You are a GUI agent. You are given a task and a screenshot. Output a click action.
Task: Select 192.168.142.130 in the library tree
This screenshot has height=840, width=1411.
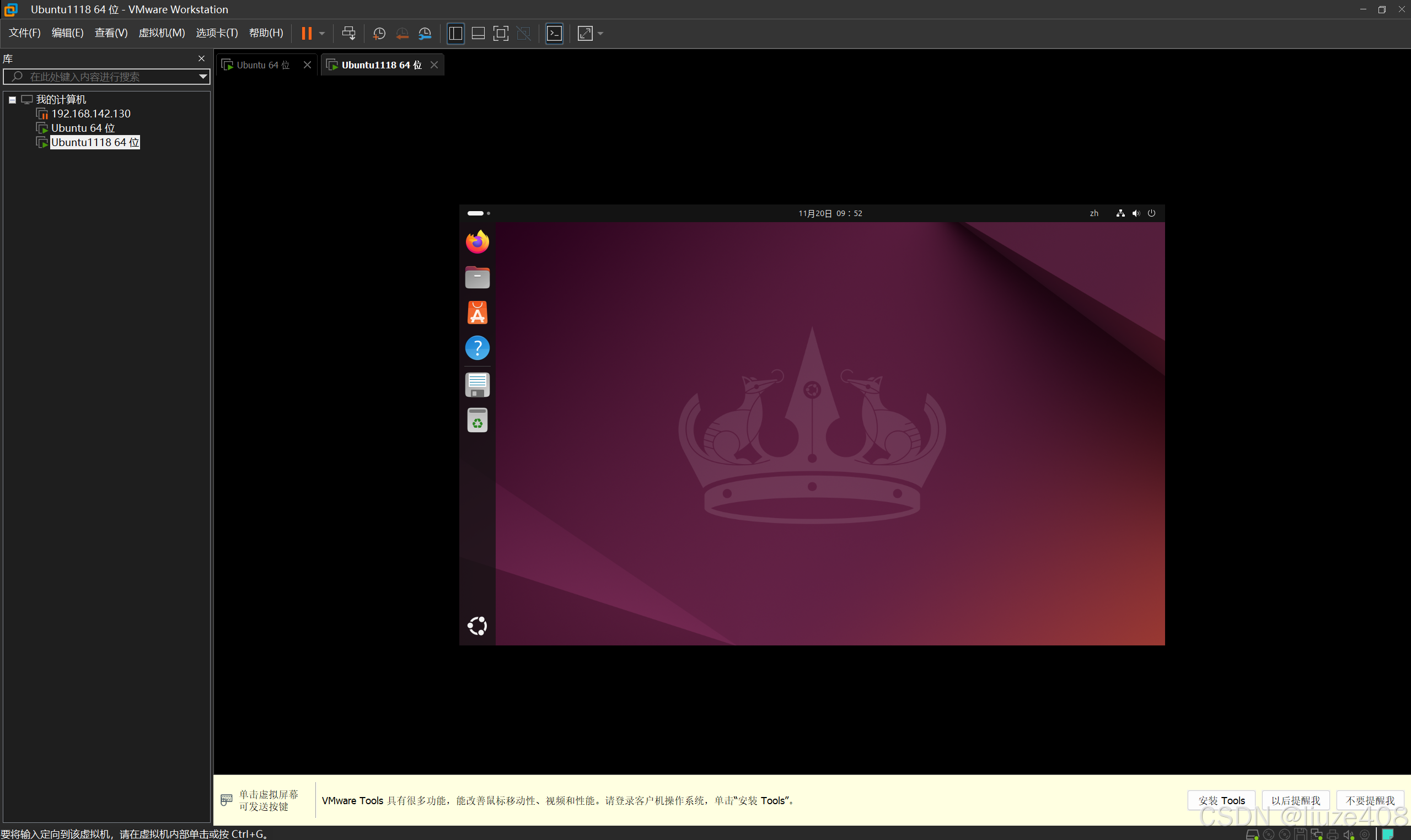click(90, 114)
